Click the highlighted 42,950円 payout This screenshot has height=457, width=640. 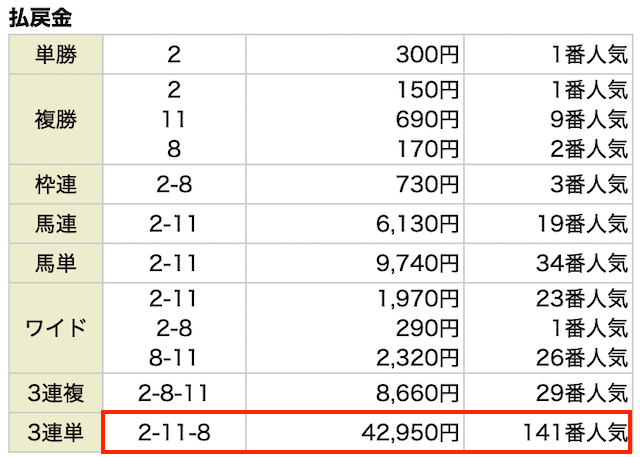pos(411,433)
